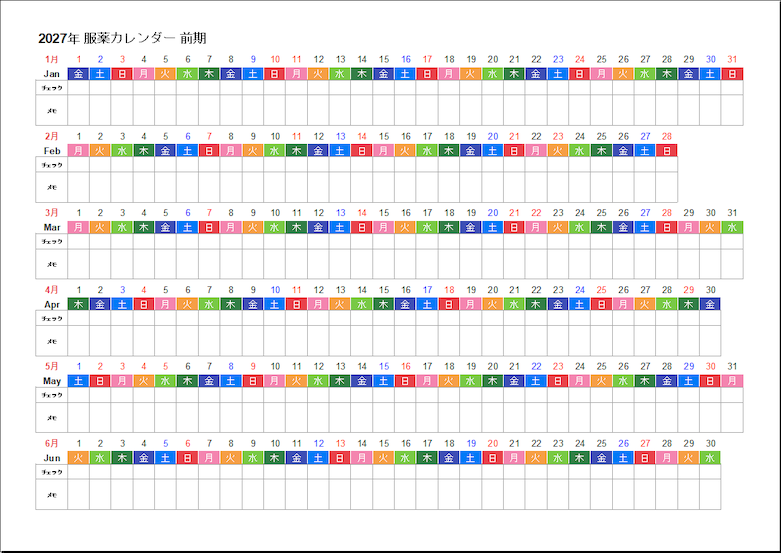Click the 火 weekday cell for June 1

click(78, 458)
